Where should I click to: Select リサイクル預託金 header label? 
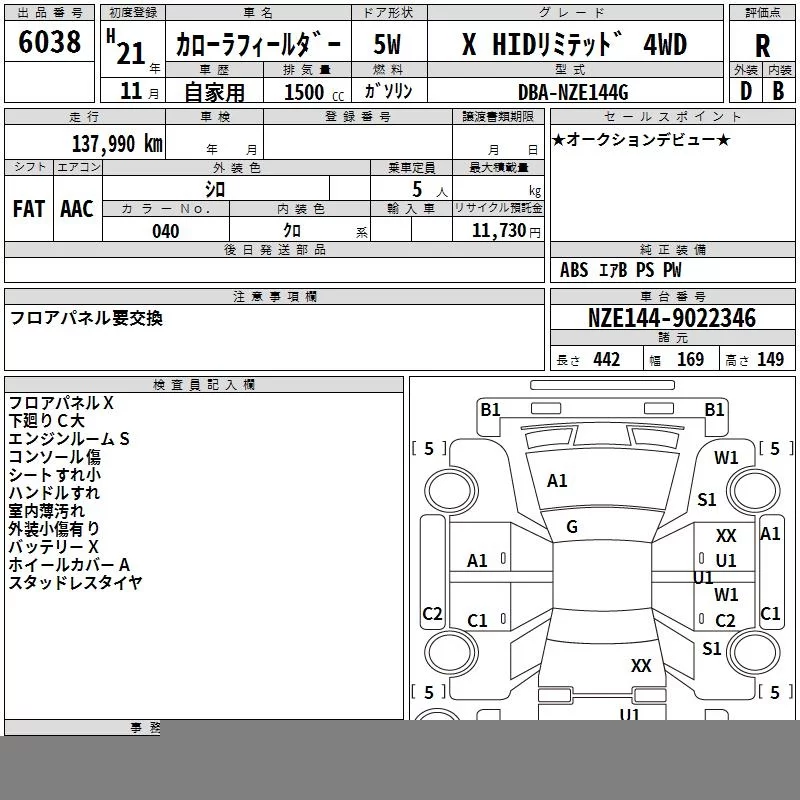(498, 208)
